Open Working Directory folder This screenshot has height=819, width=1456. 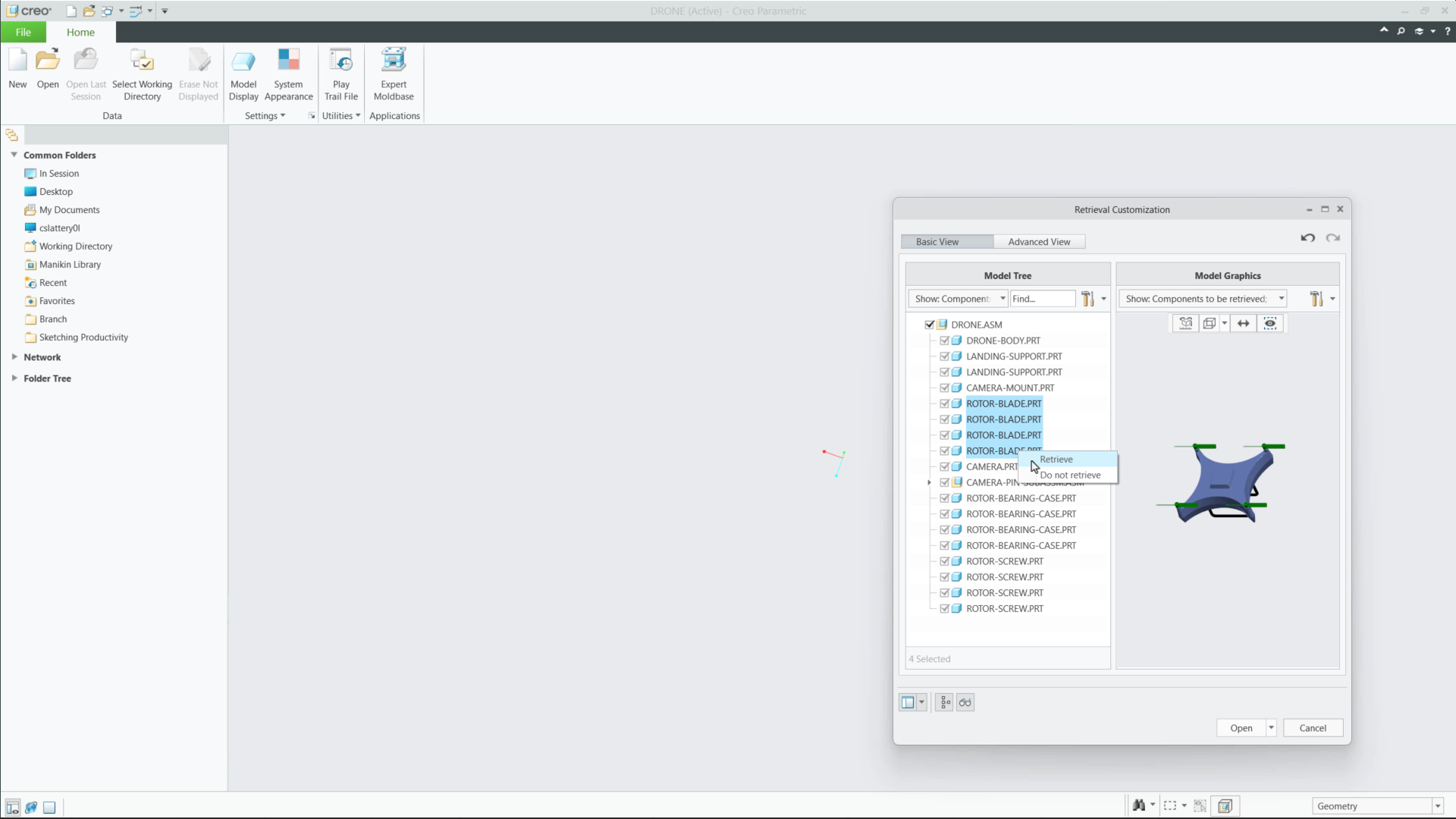coord(76,246)
